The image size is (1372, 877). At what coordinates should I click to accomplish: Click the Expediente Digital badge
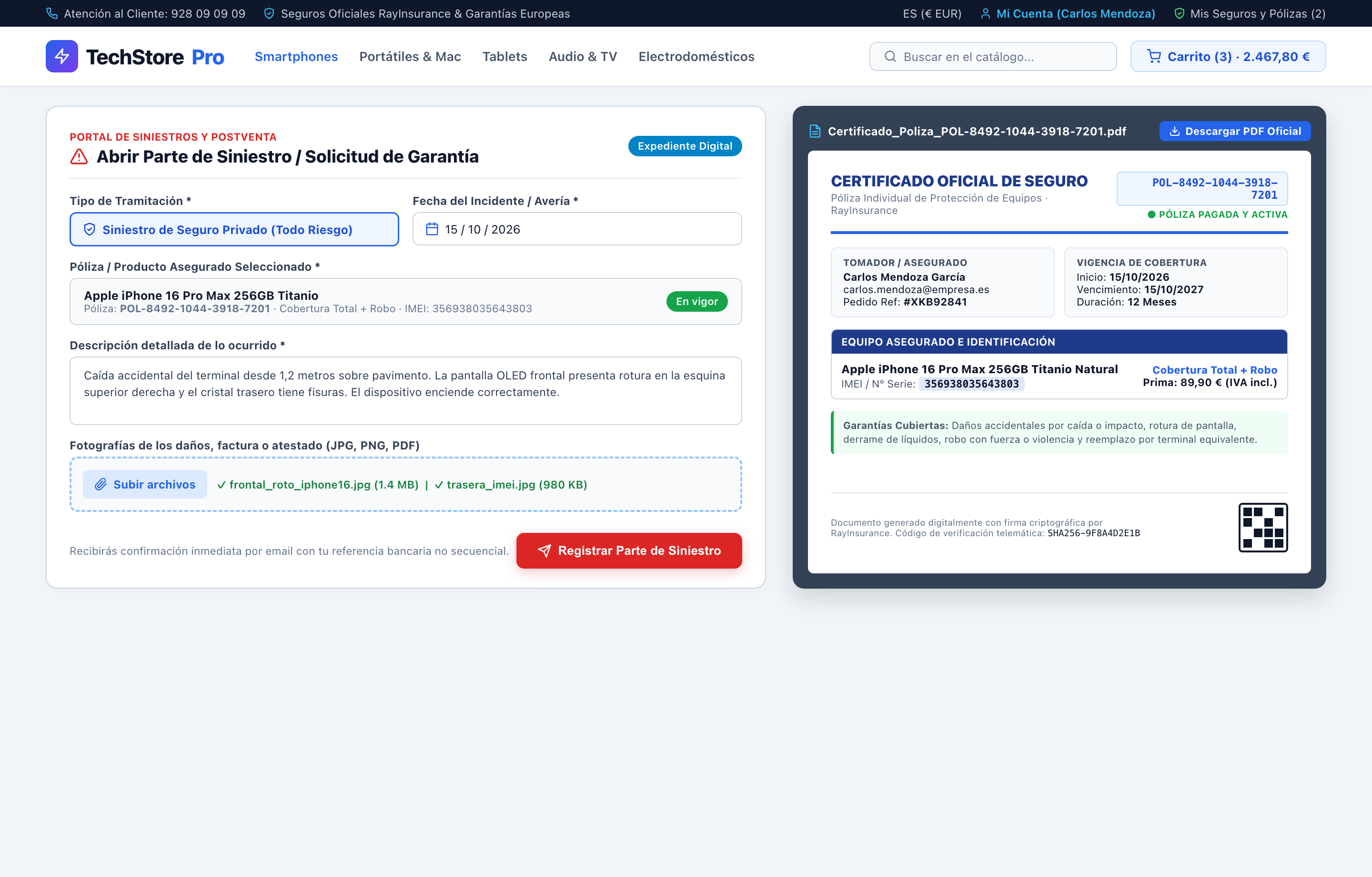point(685,146)
